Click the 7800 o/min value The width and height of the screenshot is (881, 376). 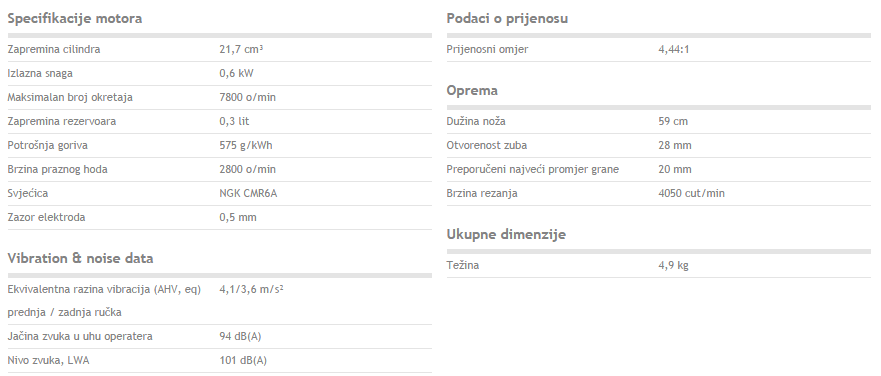247,97
